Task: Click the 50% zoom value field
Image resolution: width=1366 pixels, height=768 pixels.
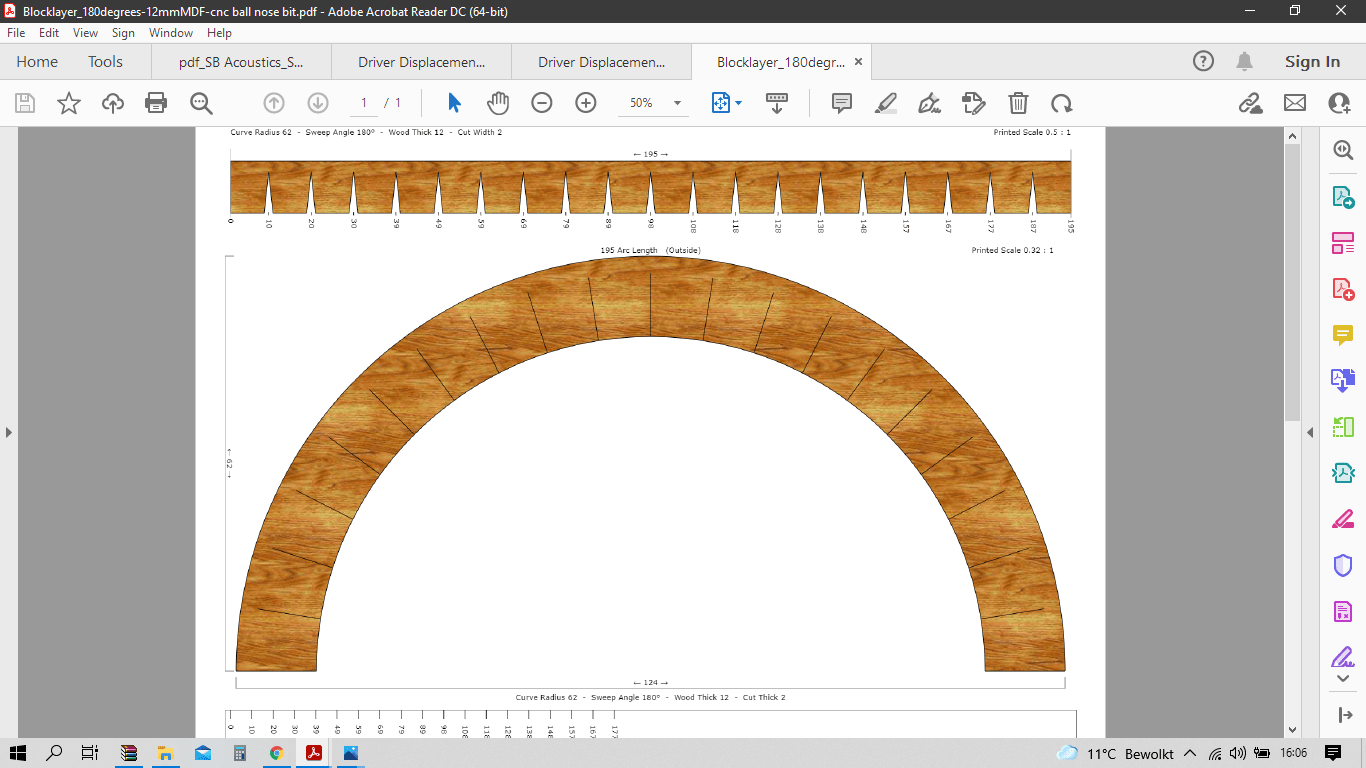Action: point(641,103)
